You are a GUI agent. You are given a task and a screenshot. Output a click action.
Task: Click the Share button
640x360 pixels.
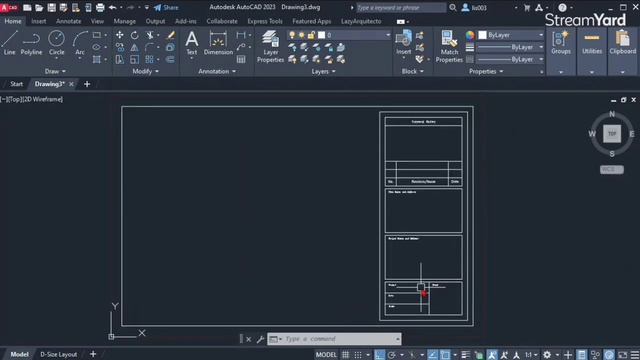coord(166,7)
